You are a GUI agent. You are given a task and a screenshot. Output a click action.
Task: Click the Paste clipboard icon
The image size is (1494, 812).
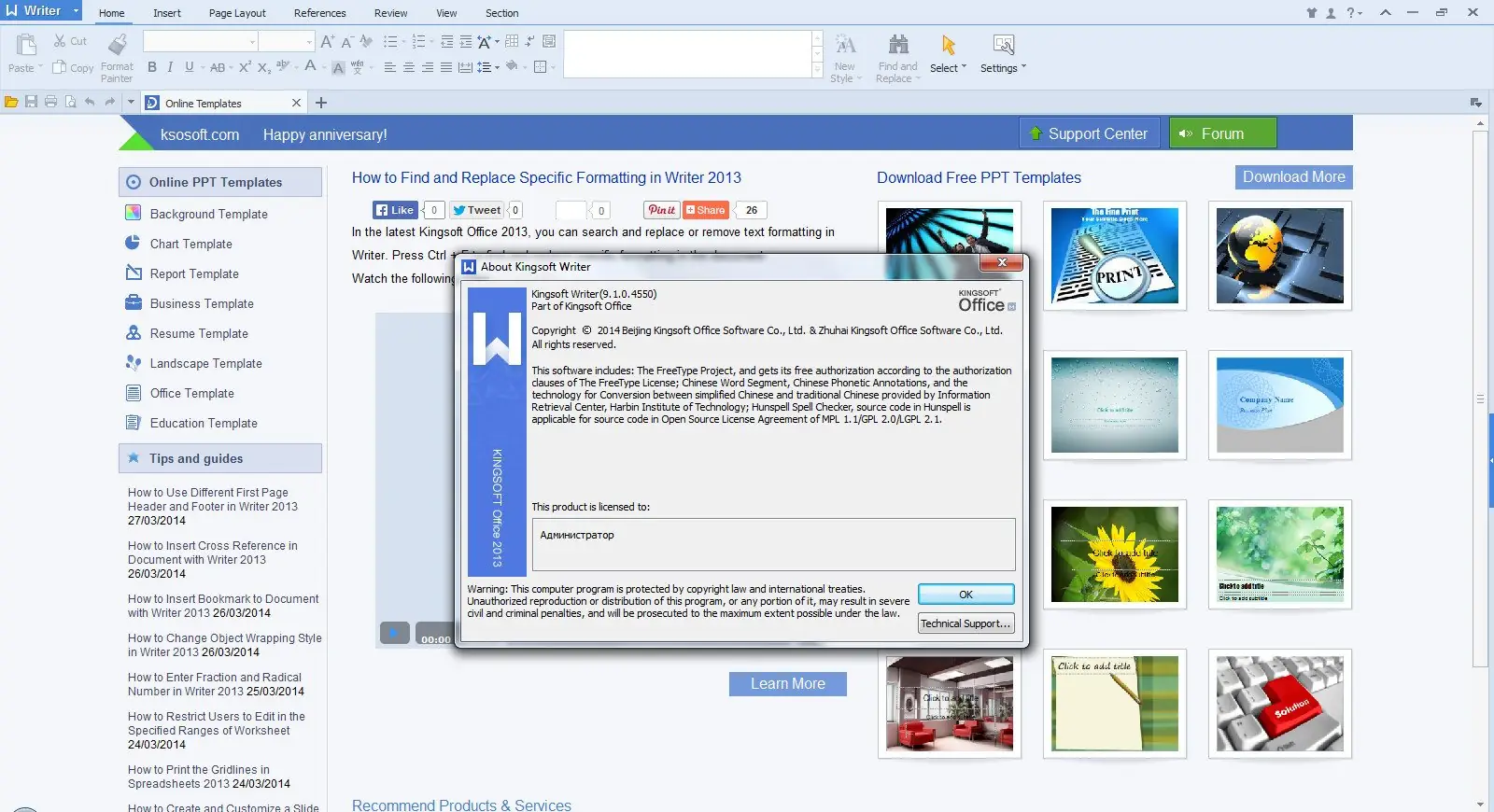click(26, 45)
